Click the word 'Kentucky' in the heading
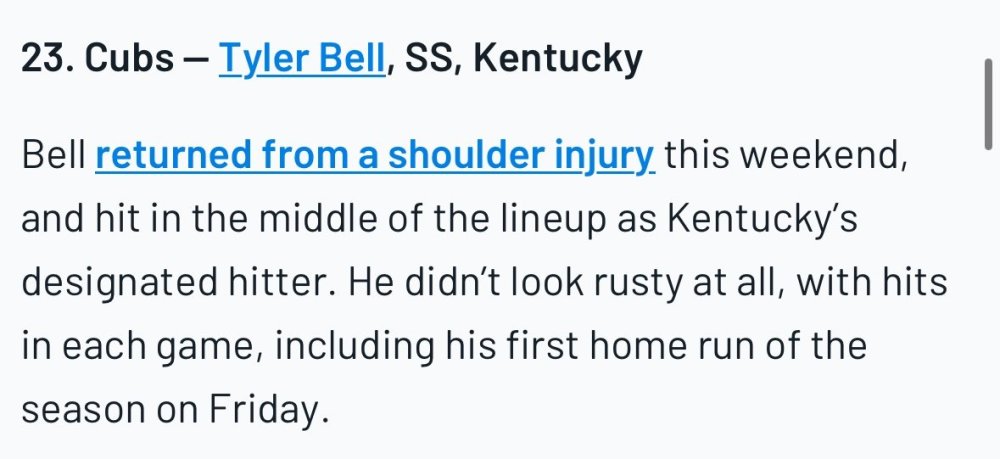Image resolution: width=1000 pixels, height=459 pixels. [557, 60]
